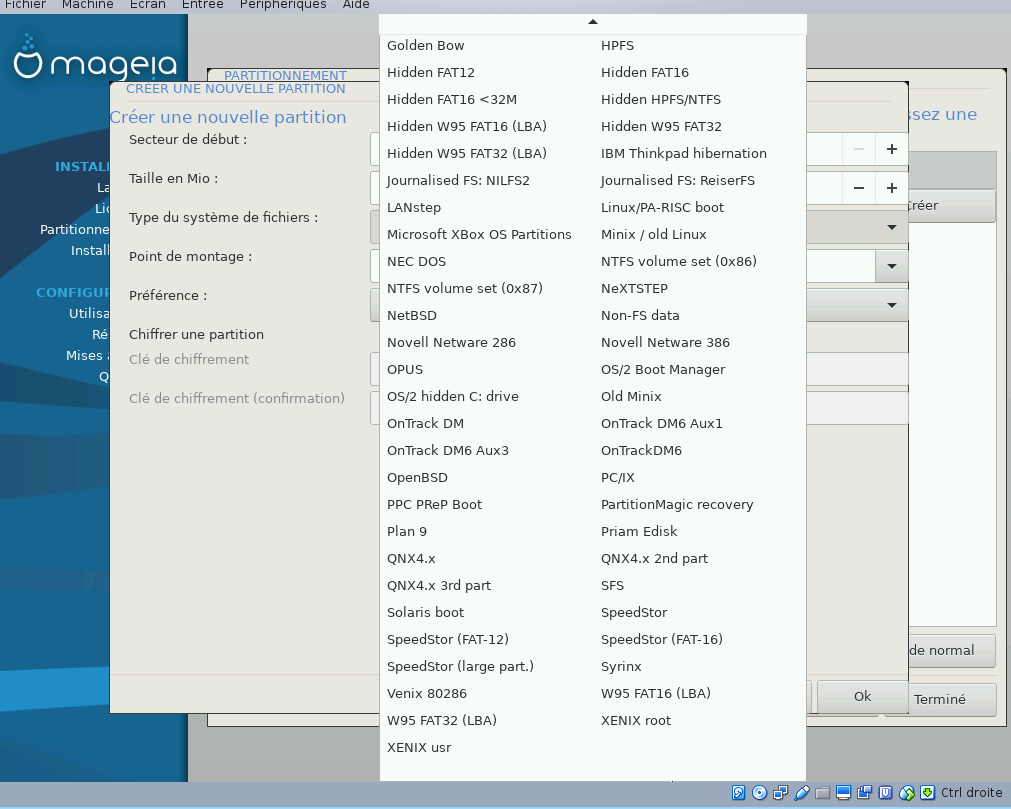This screenshot has width=1011, height=809.
Task: Increase the Taille en Mio value
Action: tap(892, 188)
